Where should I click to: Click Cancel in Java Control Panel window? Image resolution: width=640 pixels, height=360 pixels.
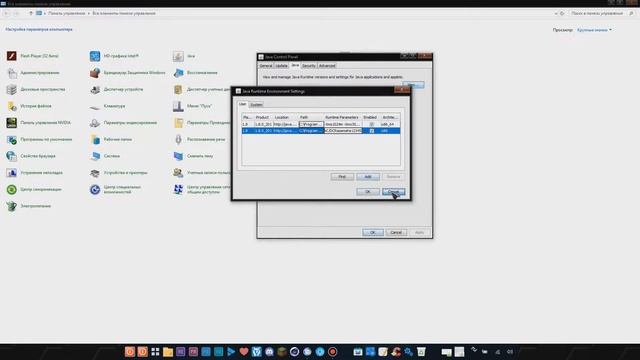coord(396,233)
